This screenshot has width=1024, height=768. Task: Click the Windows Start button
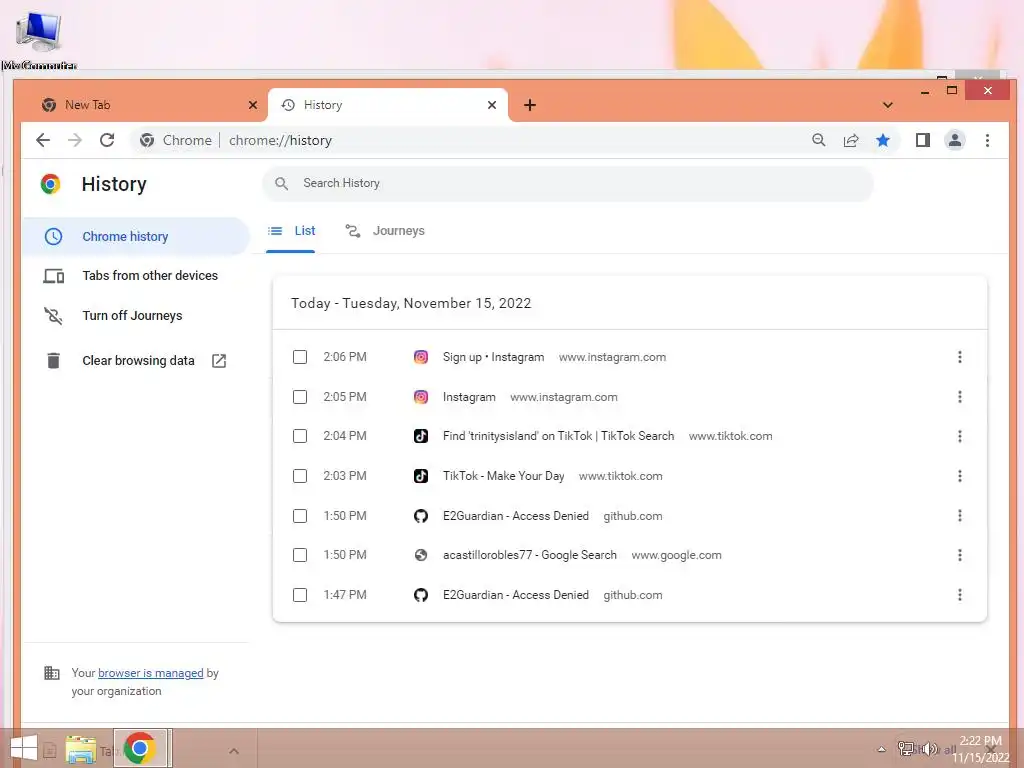[x=24, y=748]
